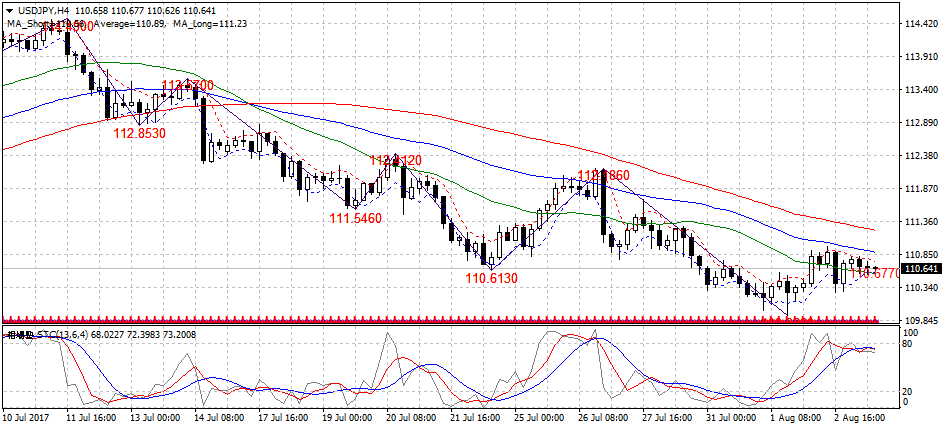This screenshot has height=429, width=942.
Task: Click the 80 level on stochastic scale
Action: click(x=909, y=344)
